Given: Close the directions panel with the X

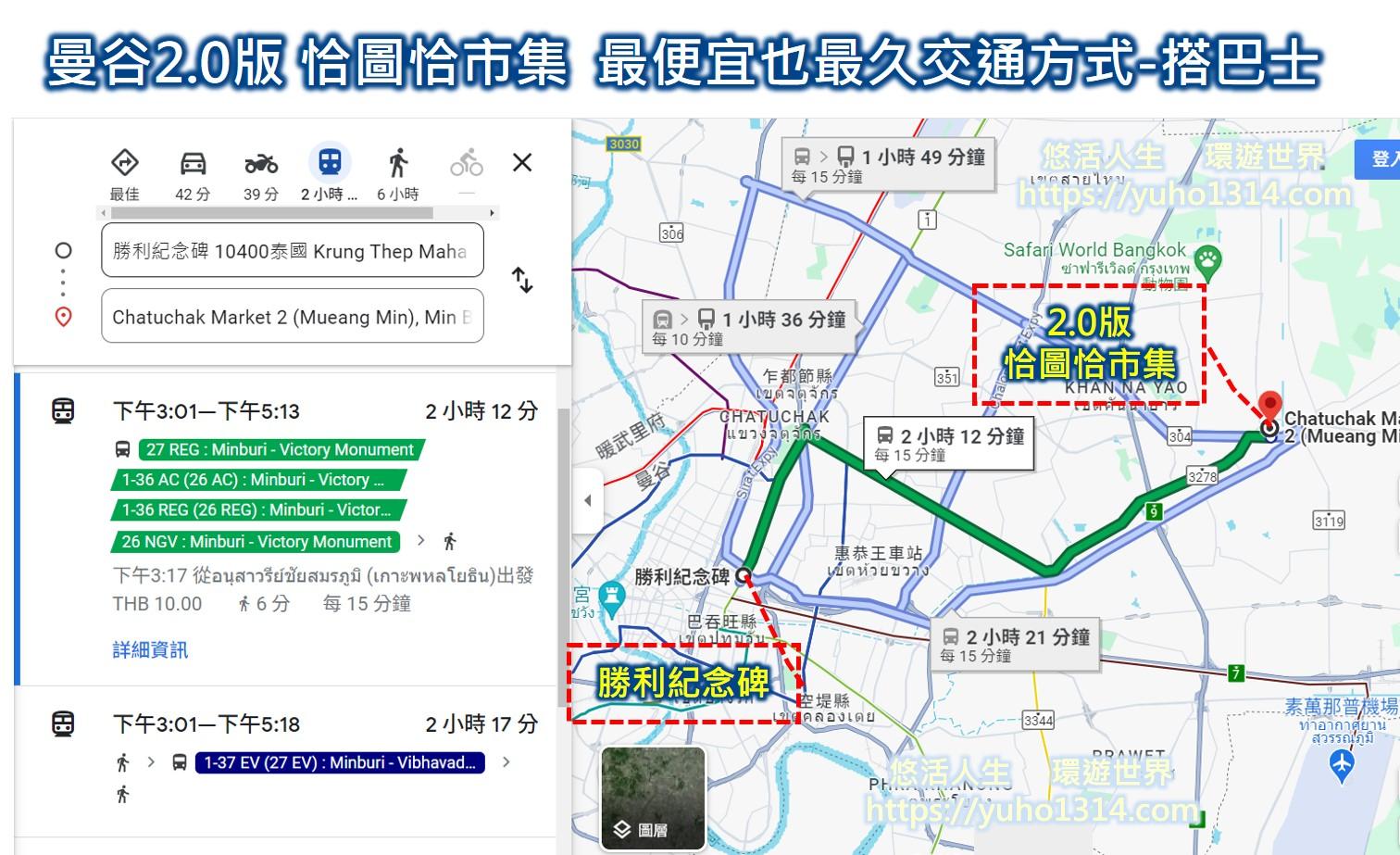Looking at the screenshot, I should point(522,163).
